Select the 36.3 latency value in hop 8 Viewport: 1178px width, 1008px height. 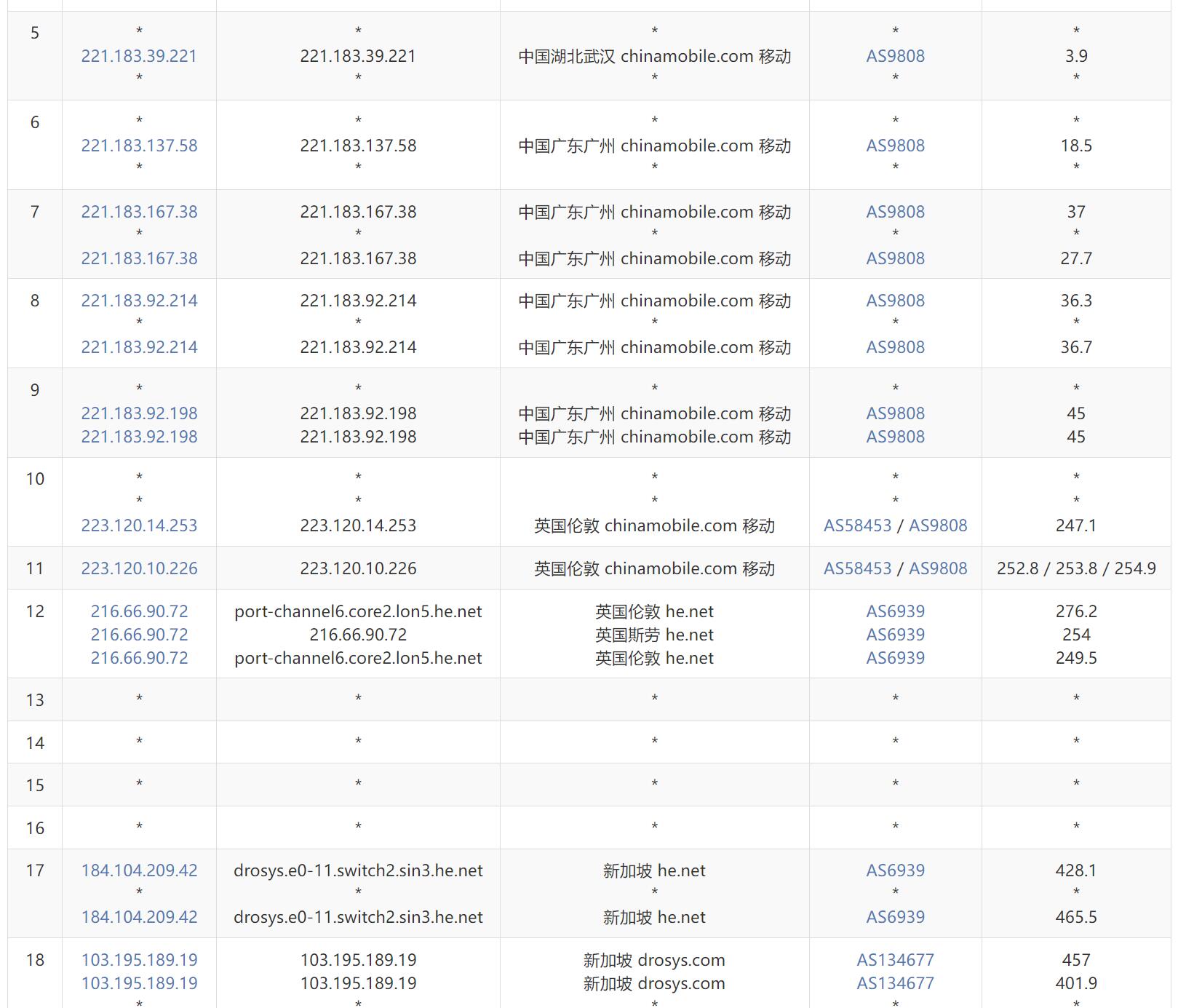(1076, 301)
